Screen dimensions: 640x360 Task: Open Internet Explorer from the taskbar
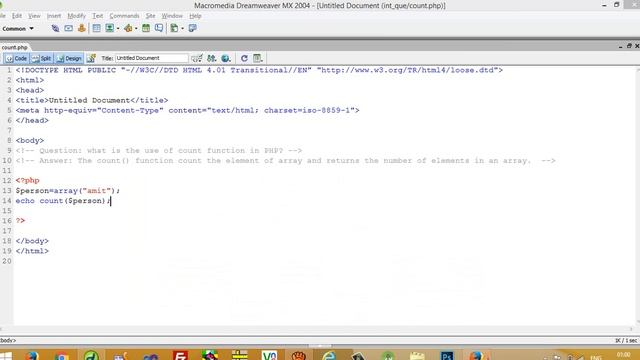[329, 355]
